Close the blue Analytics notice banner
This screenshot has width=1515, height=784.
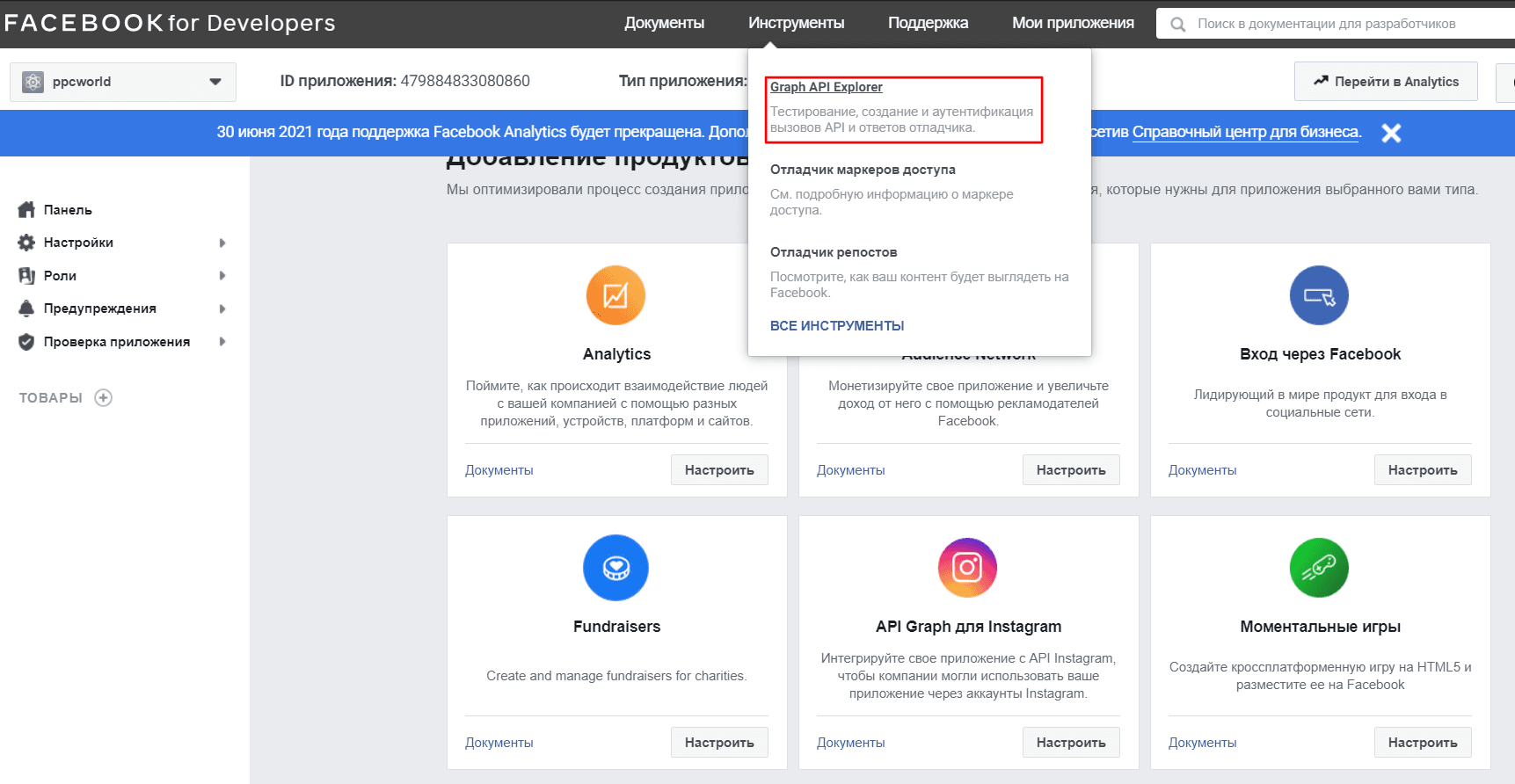1391,133
